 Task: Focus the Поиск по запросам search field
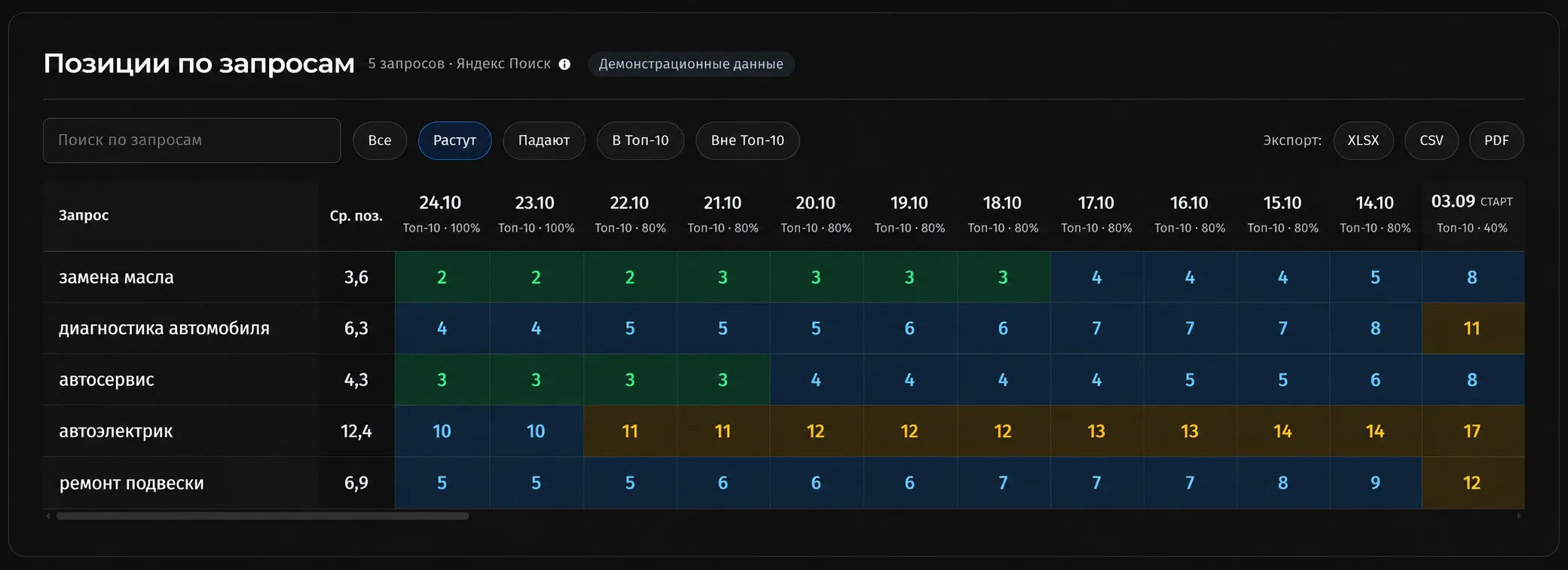191,140
